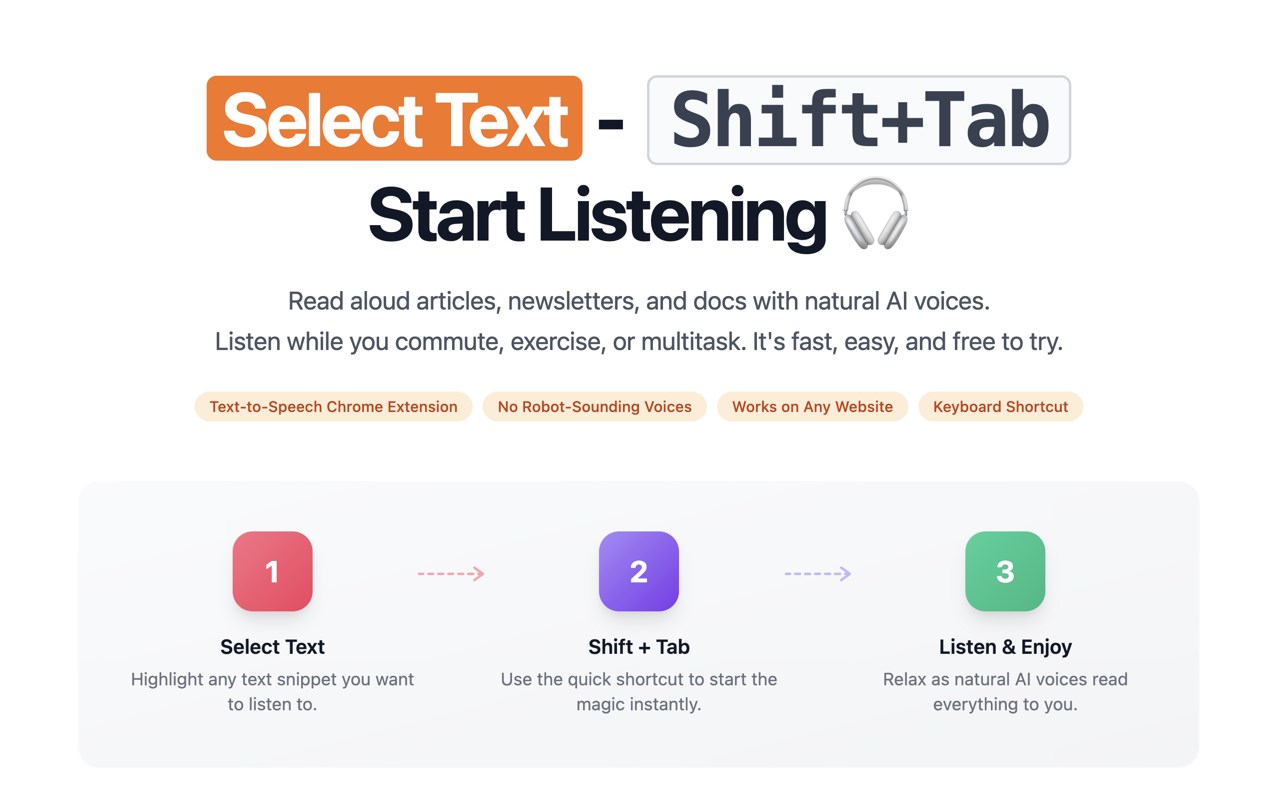1280x800 pixels.
Task: Click the pink dashed arrow
Action: pyautogui.click(x=451, y=574)
